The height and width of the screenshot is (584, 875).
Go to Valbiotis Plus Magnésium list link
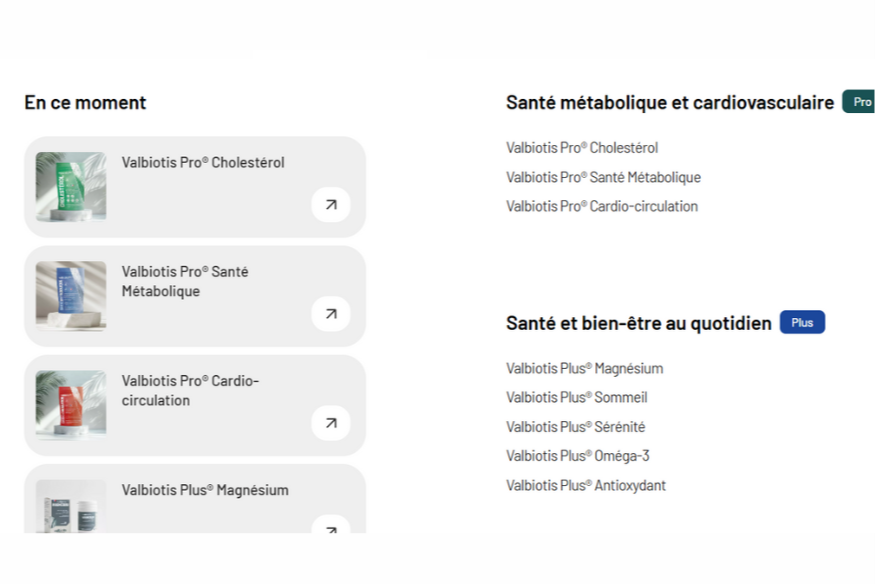(584, 368)
